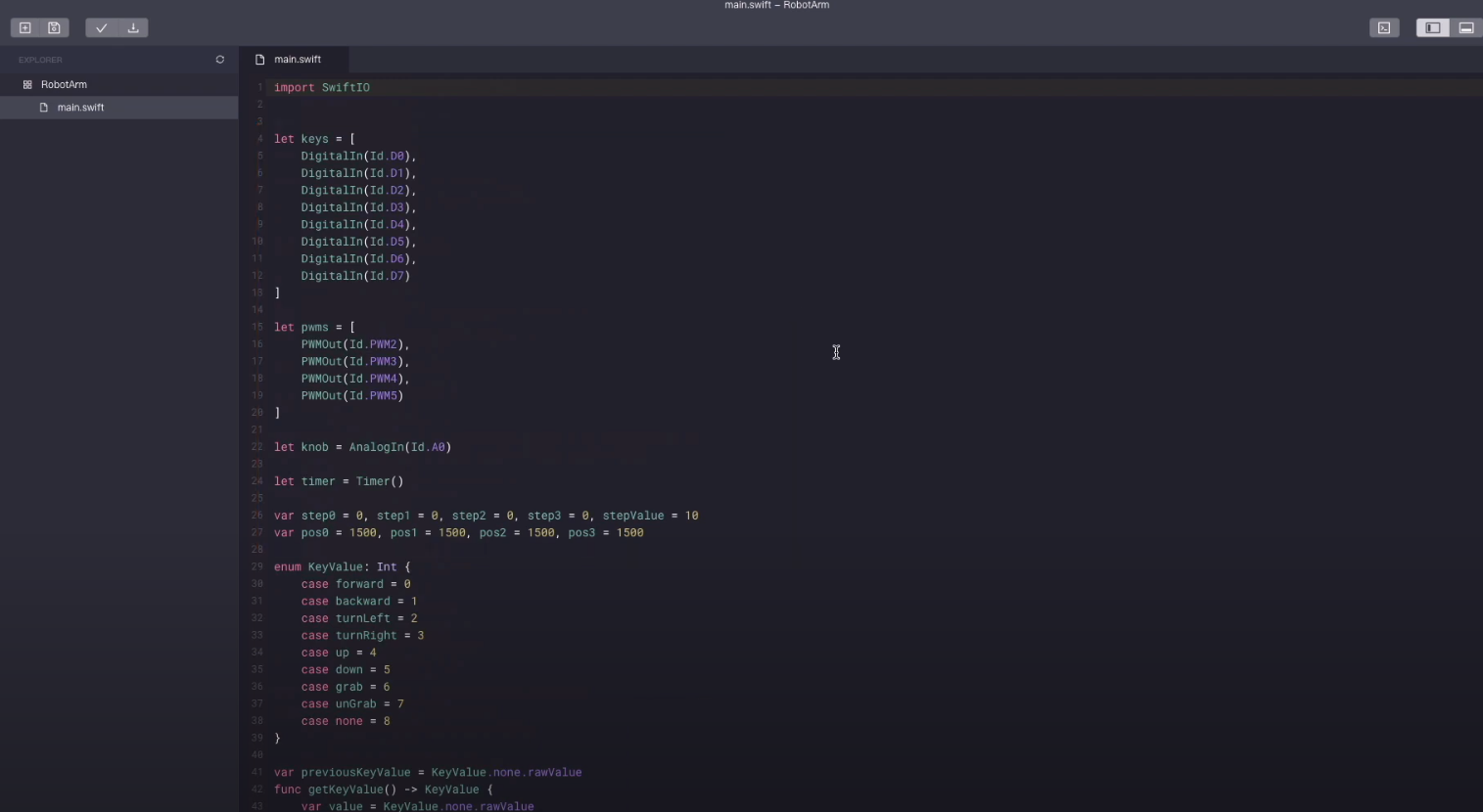Click the 'case down = 5' line
This screenshot has width=1483, height=812.
coord(346,670)
